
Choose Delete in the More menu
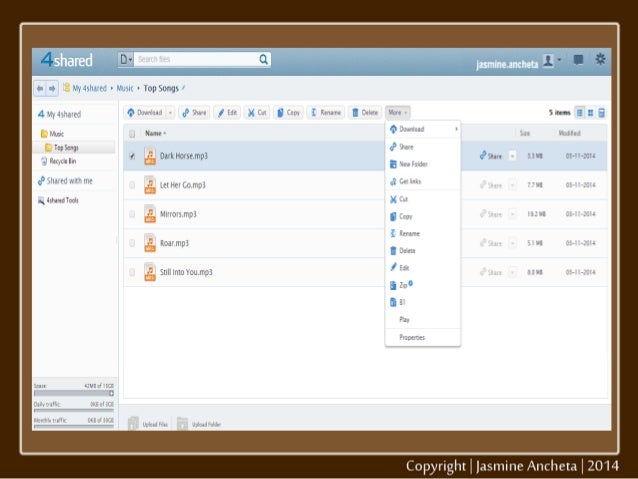[x=423, y=251]
